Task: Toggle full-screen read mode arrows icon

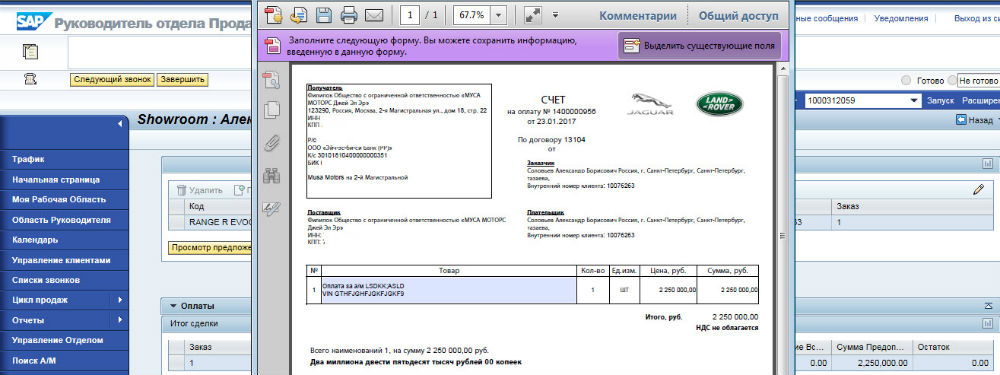Action: pyautogui.click(x=532, y=15)
